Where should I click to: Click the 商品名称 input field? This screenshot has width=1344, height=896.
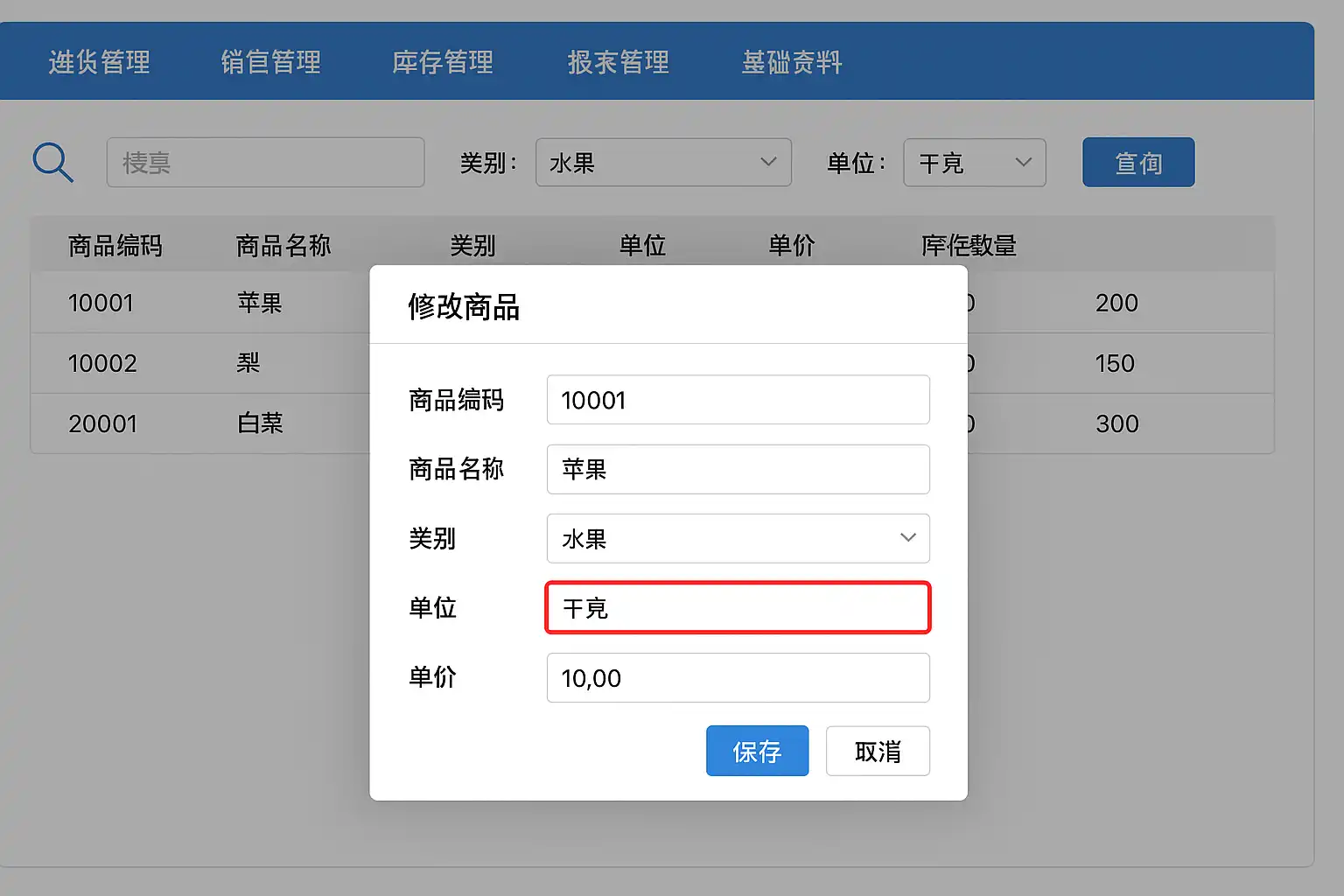[738, 469]
